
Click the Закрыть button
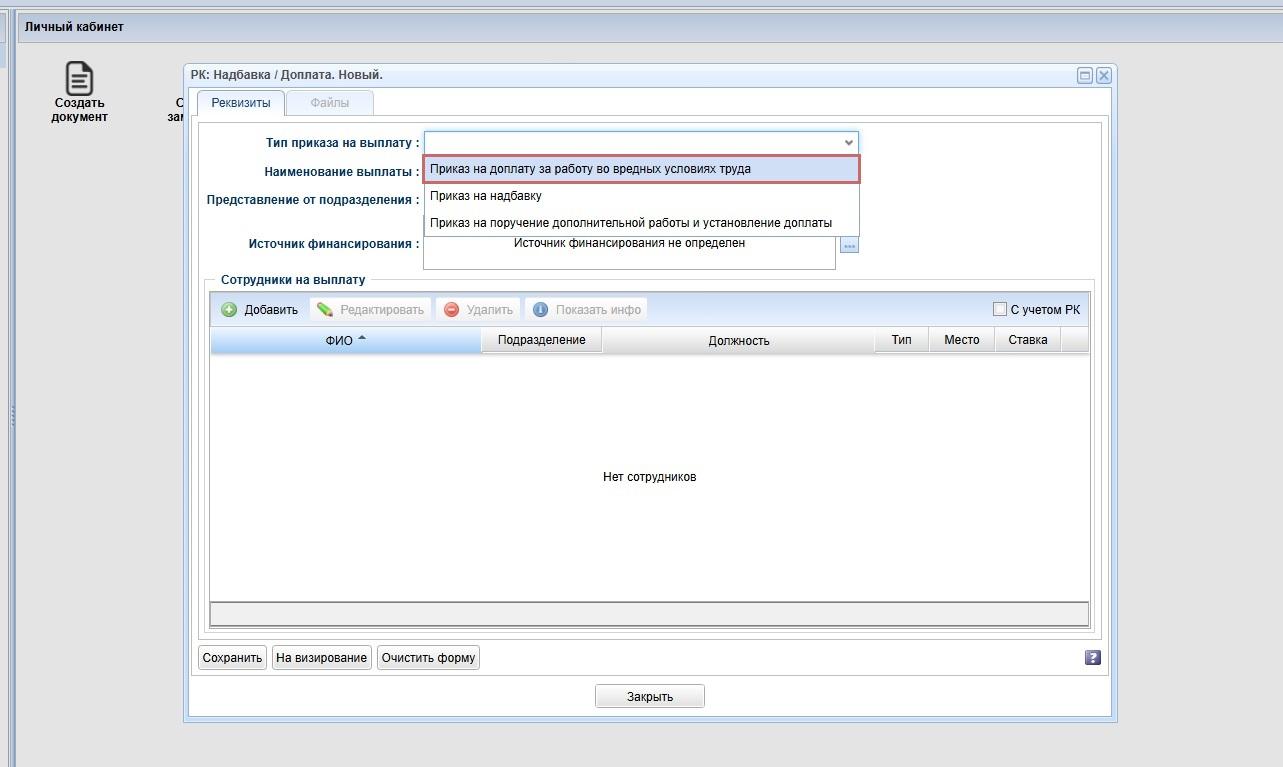pos(650,696)
